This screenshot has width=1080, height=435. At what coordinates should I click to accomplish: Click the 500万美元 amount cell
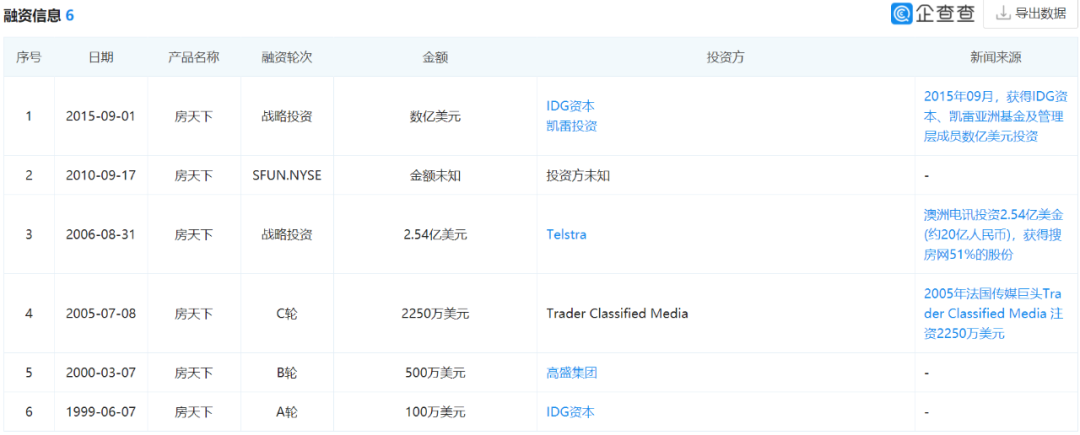(x=435, y=373)
